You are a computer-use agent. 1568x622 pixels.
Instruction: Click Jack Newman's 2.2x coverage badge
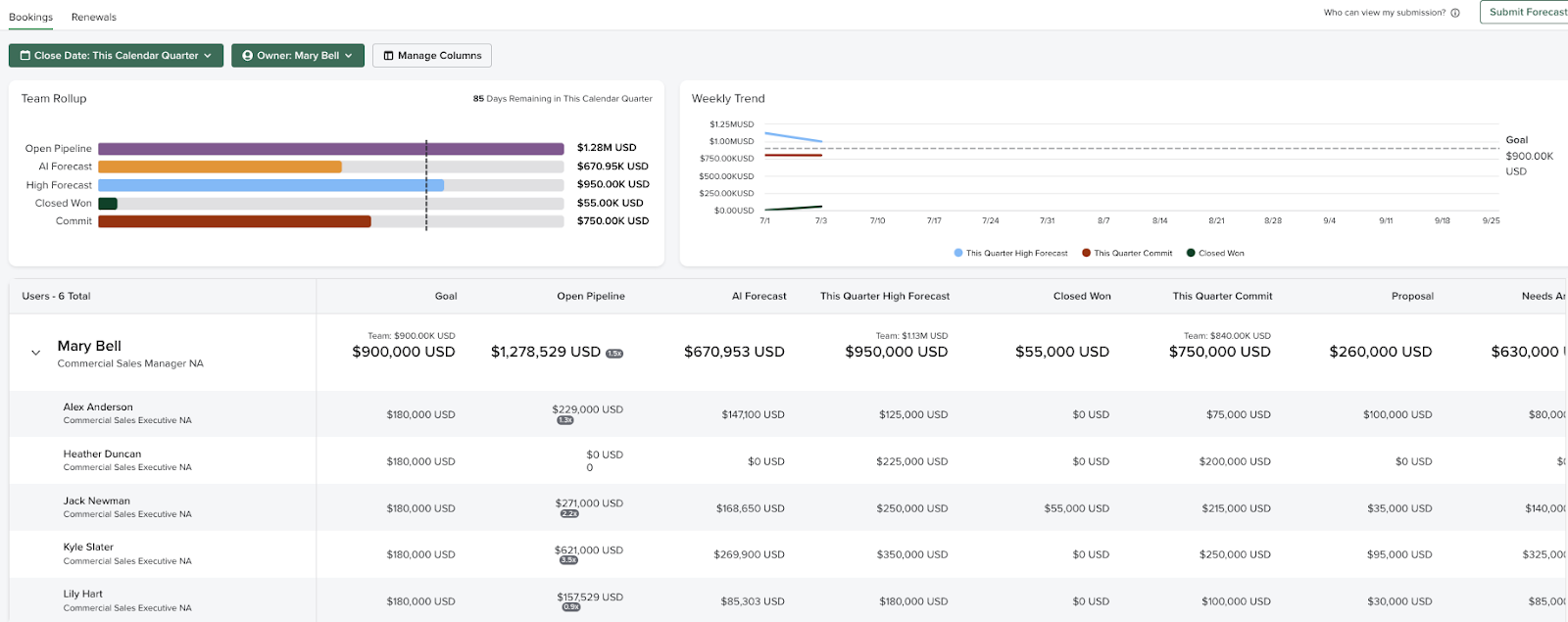coord(569,513)
